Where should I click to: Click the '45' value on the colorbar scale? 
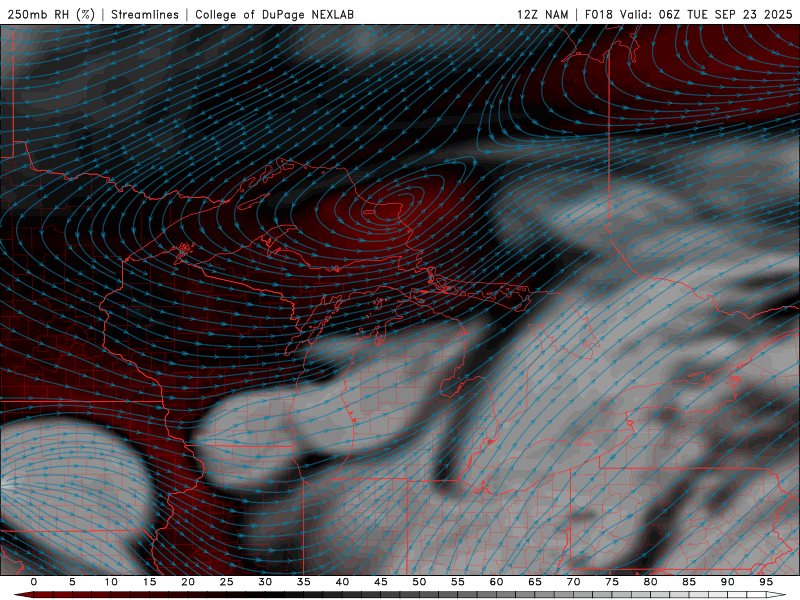pos(381,582)
